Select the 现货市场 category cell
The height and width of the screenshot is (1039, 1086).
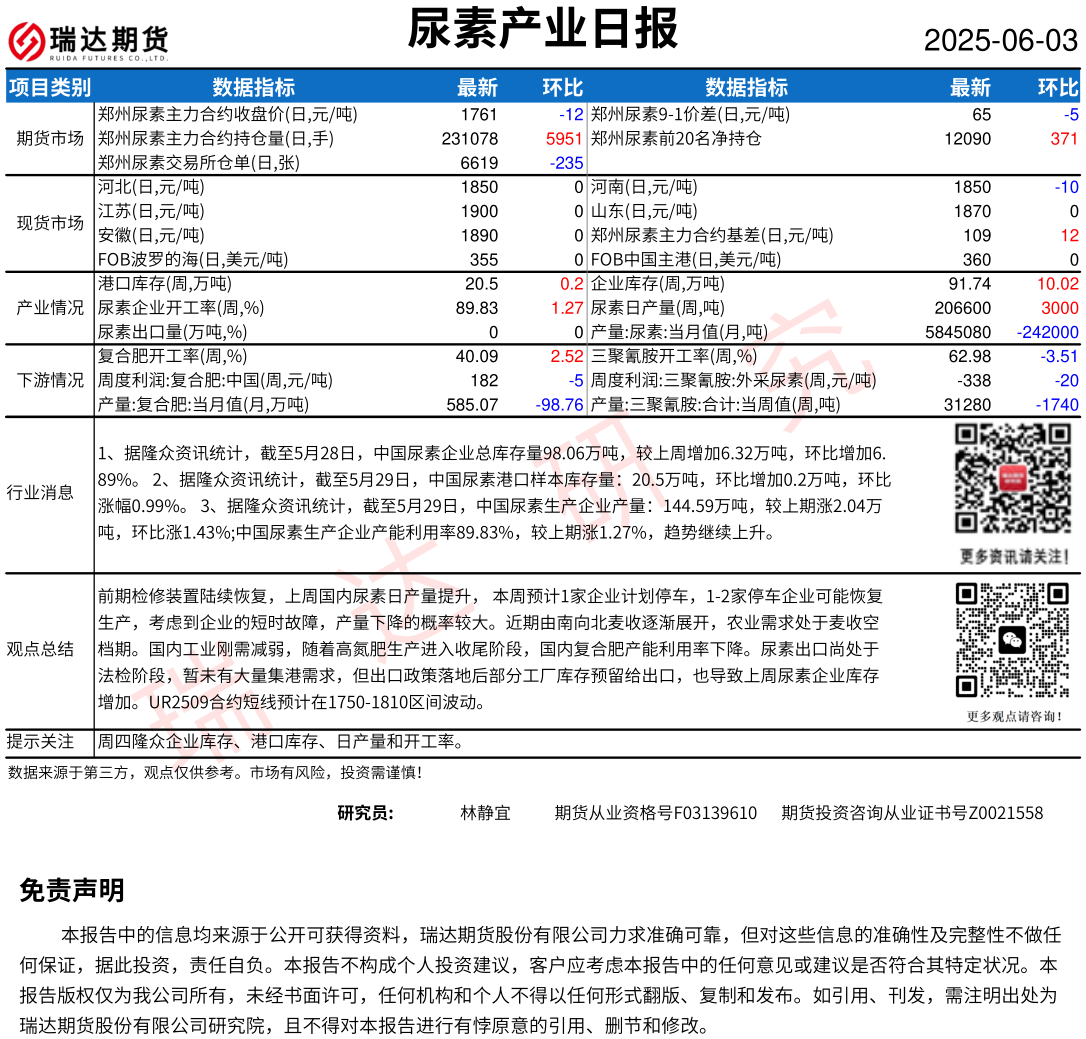pos(50,223)
